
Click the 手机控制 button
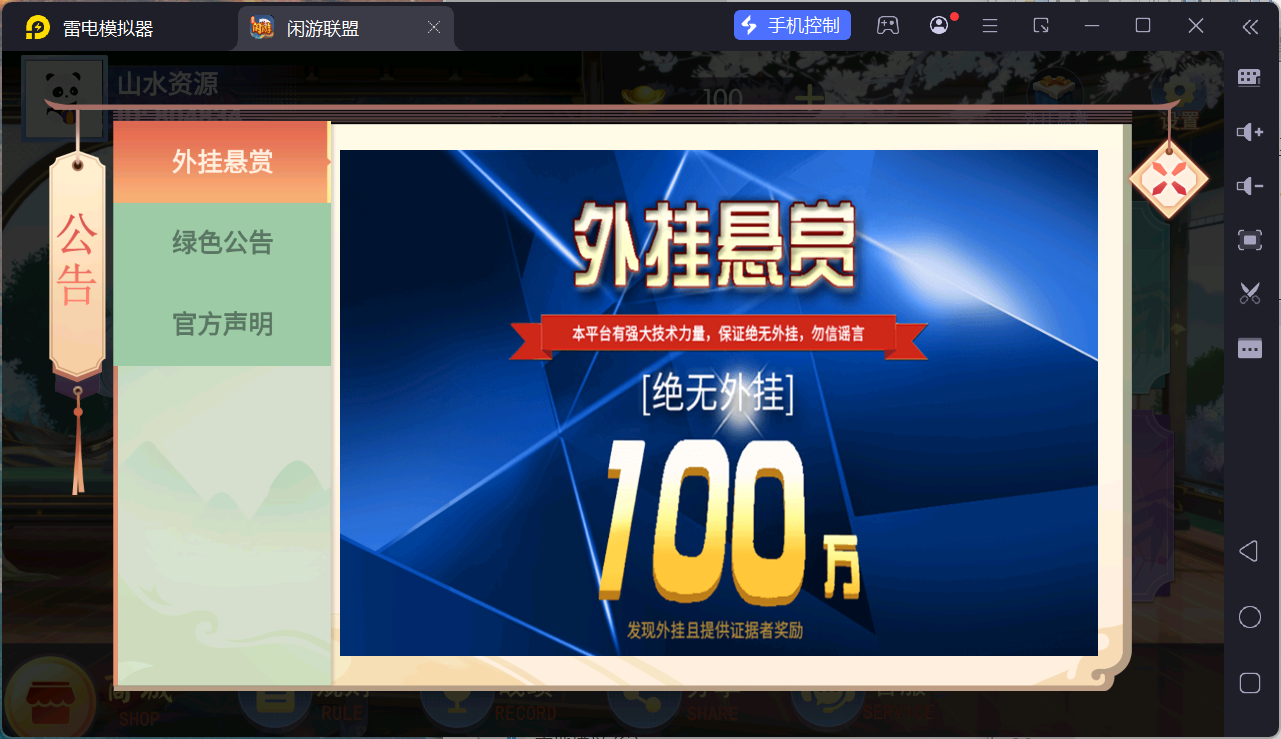click(792, 24)
